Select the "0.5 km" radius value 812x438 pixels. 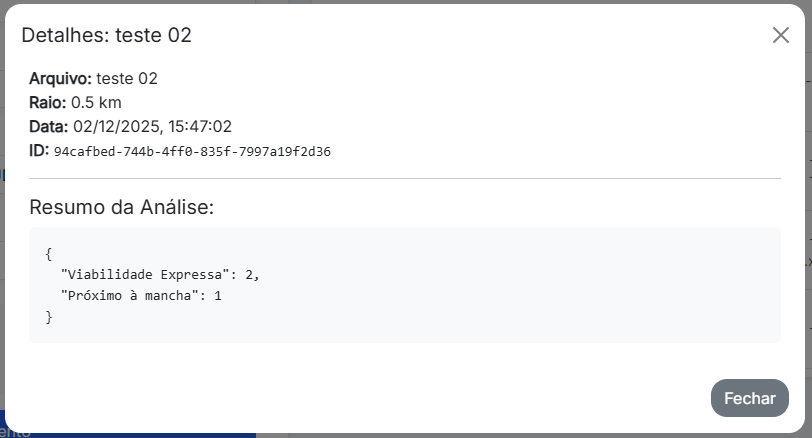[x=96, y=102]
